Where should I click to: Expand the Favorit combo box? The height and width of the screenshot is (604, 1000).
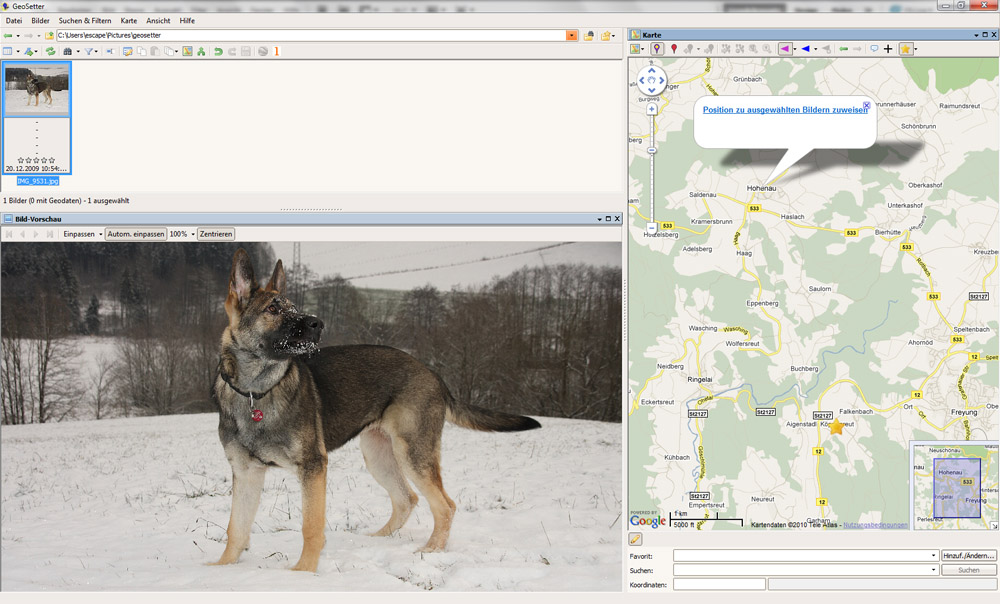[x=933, y=556]
